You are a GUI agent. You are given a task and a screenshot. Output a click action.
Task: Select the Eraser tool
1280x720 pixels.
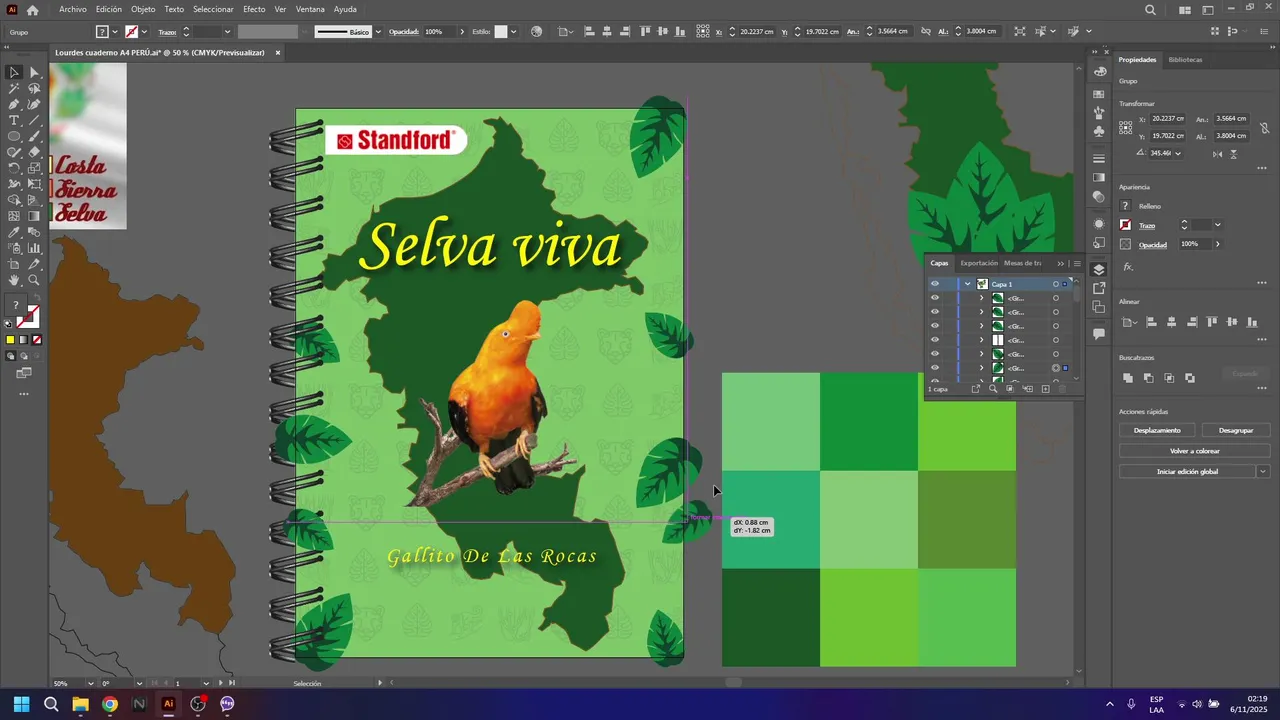[x=34, y=152]
